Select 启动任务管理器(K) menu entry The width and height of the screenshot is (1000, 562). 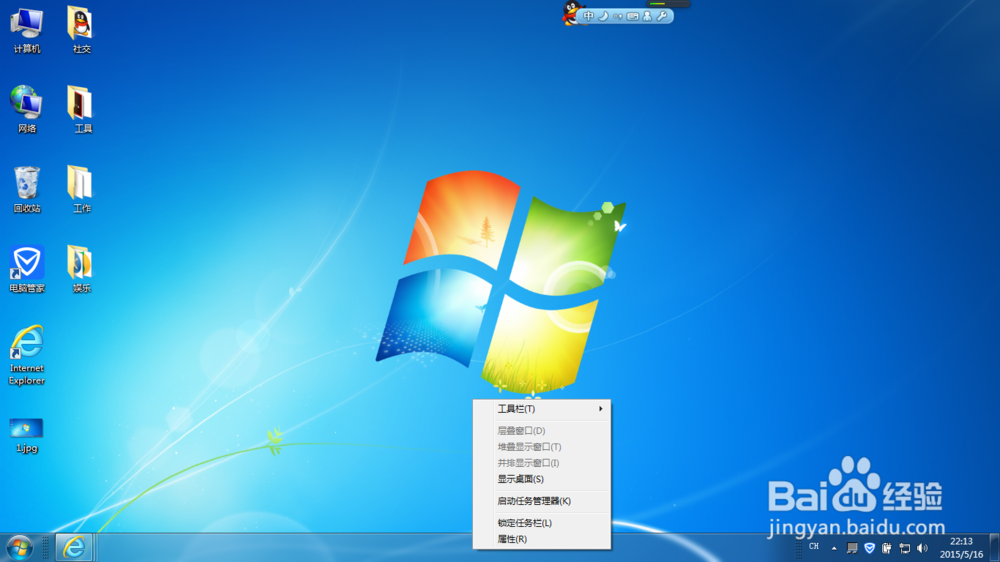tap(541, 501)
